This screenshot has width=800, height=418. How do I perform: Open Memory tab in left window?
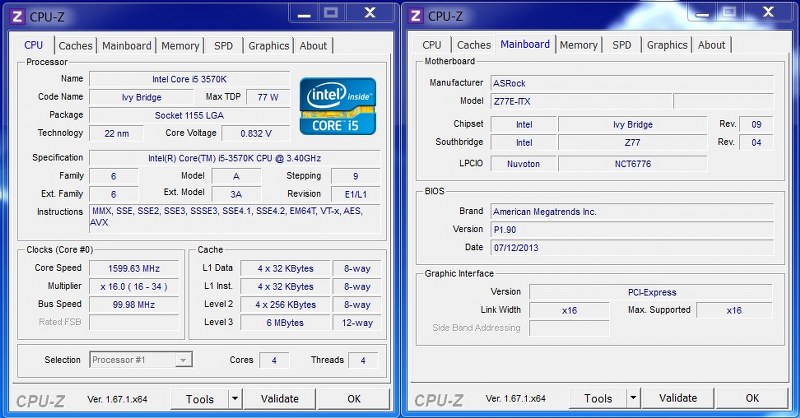tap(180, 45)
